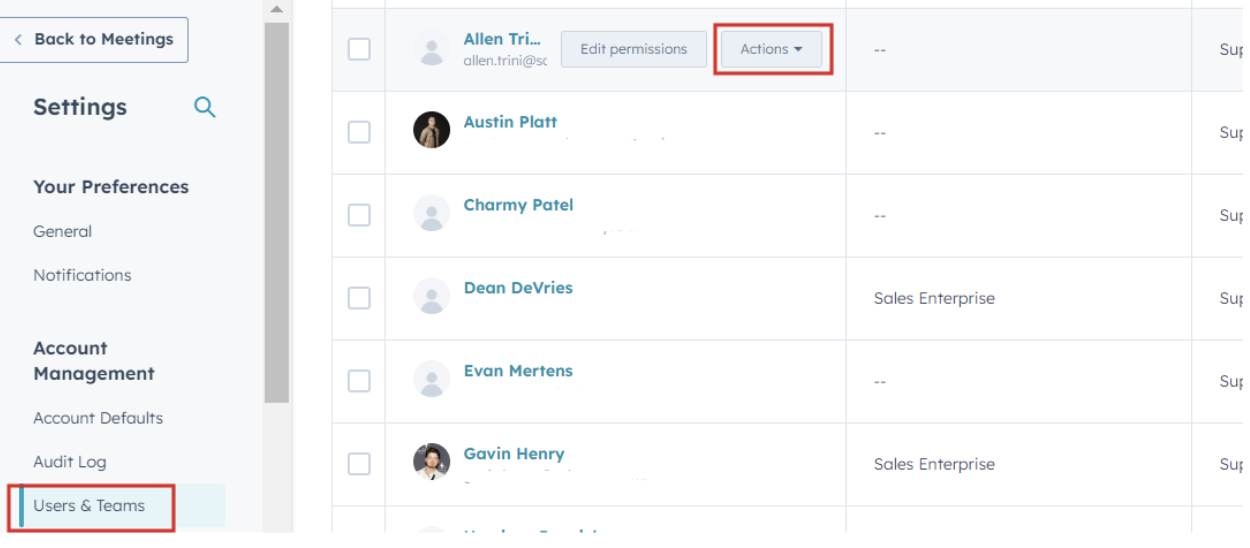
Task: Tick the checkbox beside Austin Platt
Action: pyautogui.click(x=359, y=132)
